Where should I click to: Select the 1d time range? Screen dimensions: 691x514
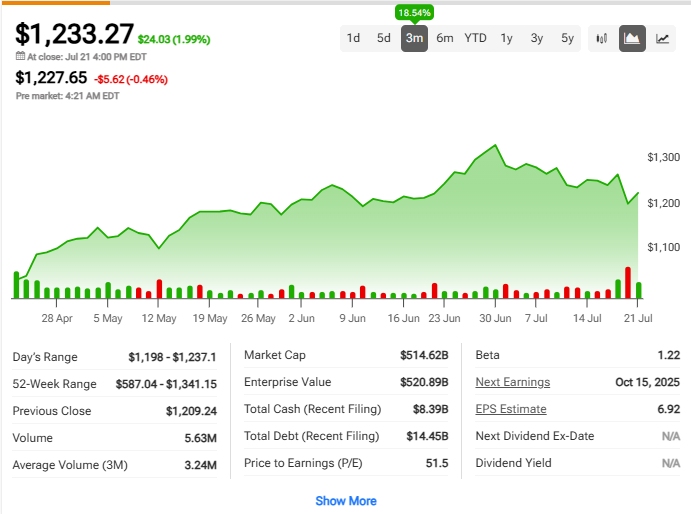point(353,38)
